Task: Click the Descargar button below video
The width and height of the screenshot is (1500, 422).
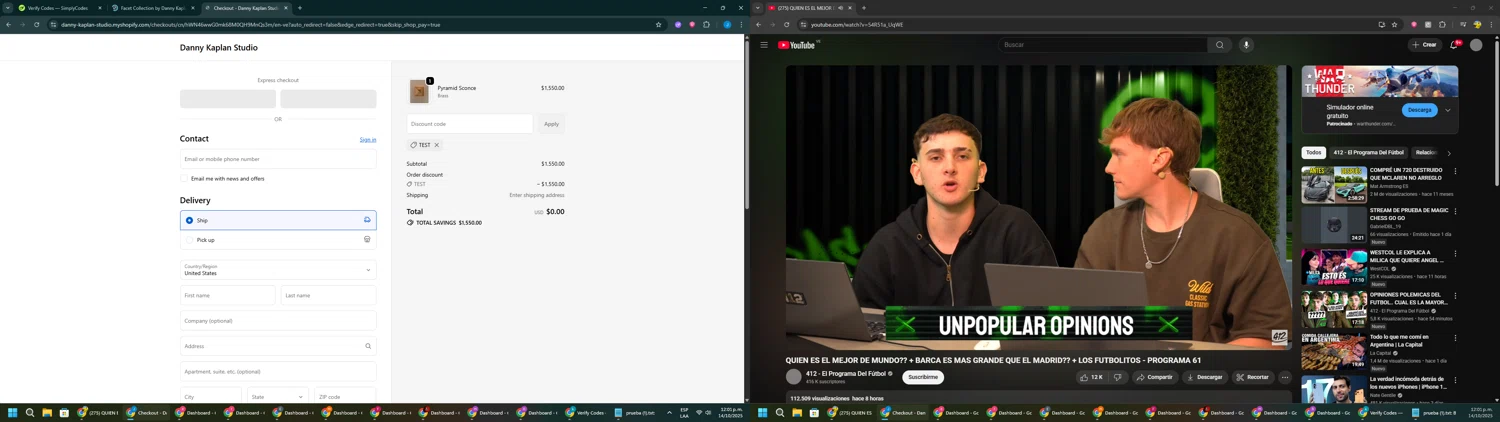Action: point(1204,377)
